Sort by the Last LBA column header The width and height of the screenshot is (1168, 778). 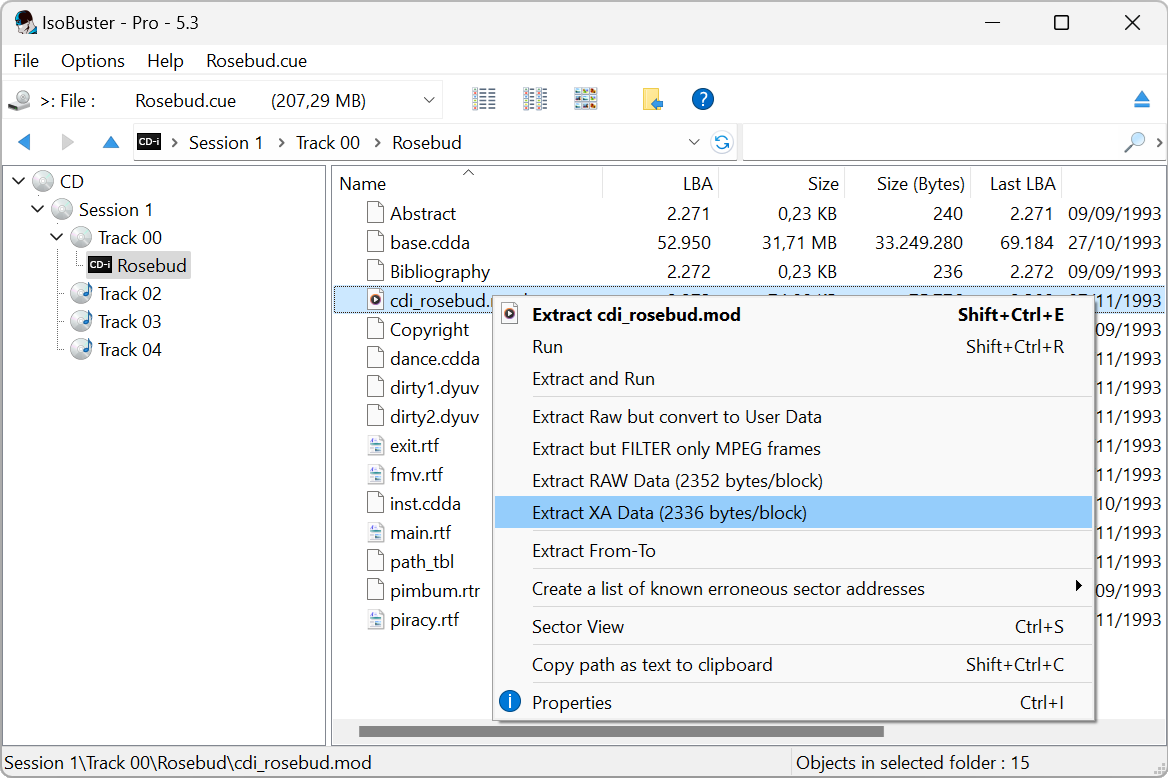coord(1015,183)
